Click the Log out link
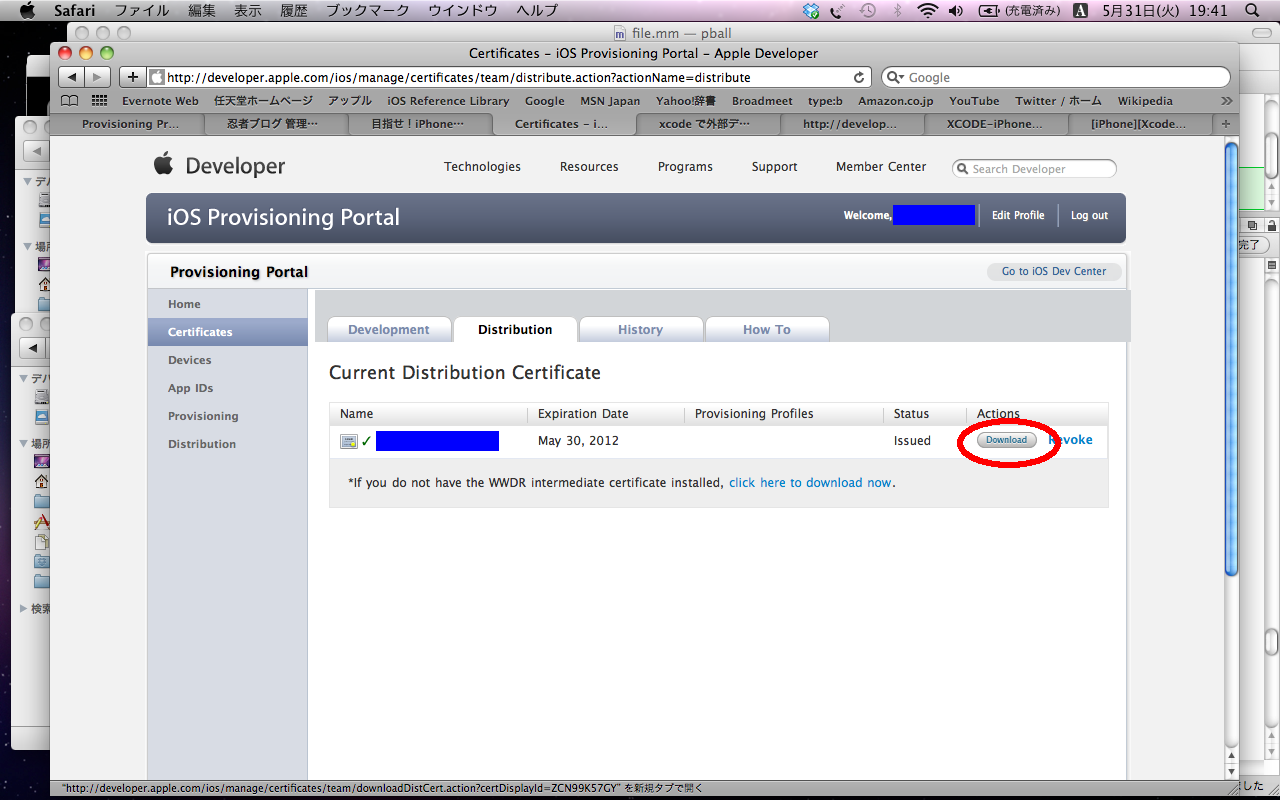 tap(1089, 216)
